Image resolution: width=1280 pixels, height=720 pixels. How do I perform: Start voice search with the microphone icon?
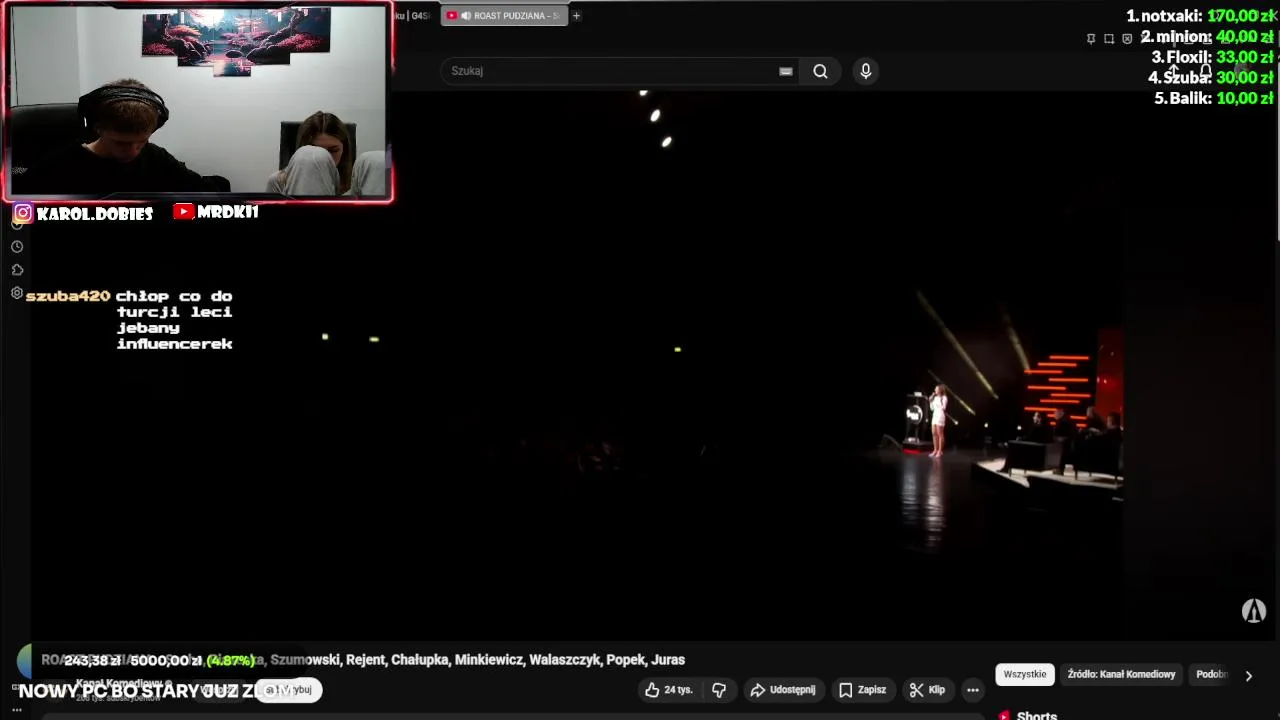click(x=866, y=71)
